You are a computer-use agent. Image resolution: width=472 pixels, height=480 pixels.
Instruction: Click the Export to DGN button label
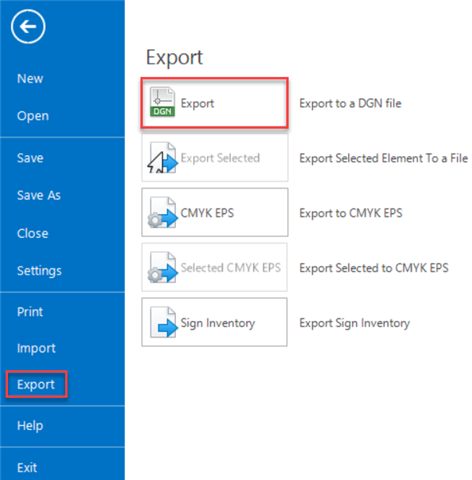point(197,103)
